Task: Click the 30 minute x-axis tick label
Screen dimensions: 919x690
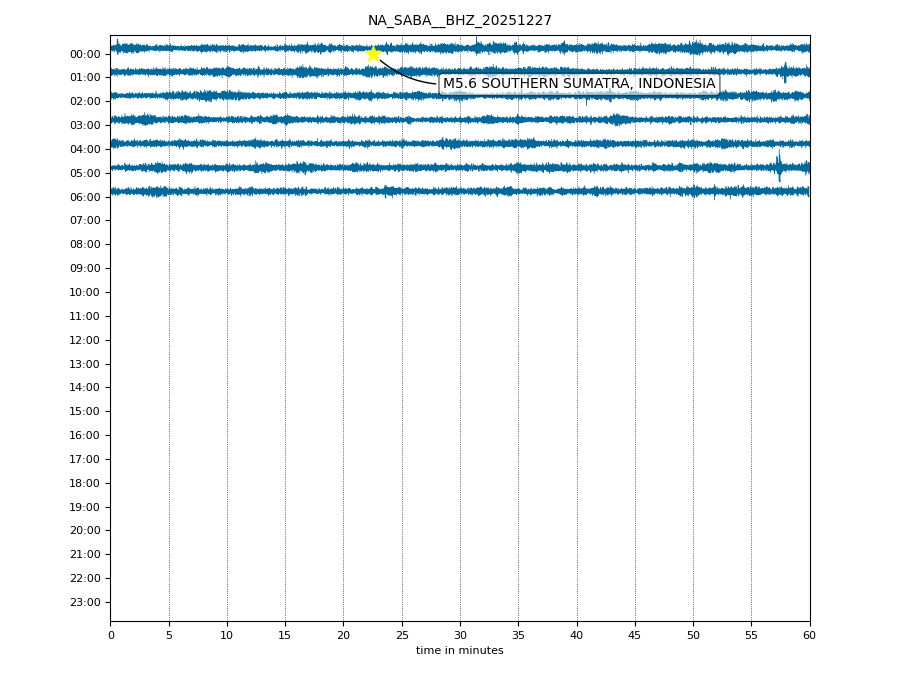Action: pyautogui.click(x=460, y=635)
